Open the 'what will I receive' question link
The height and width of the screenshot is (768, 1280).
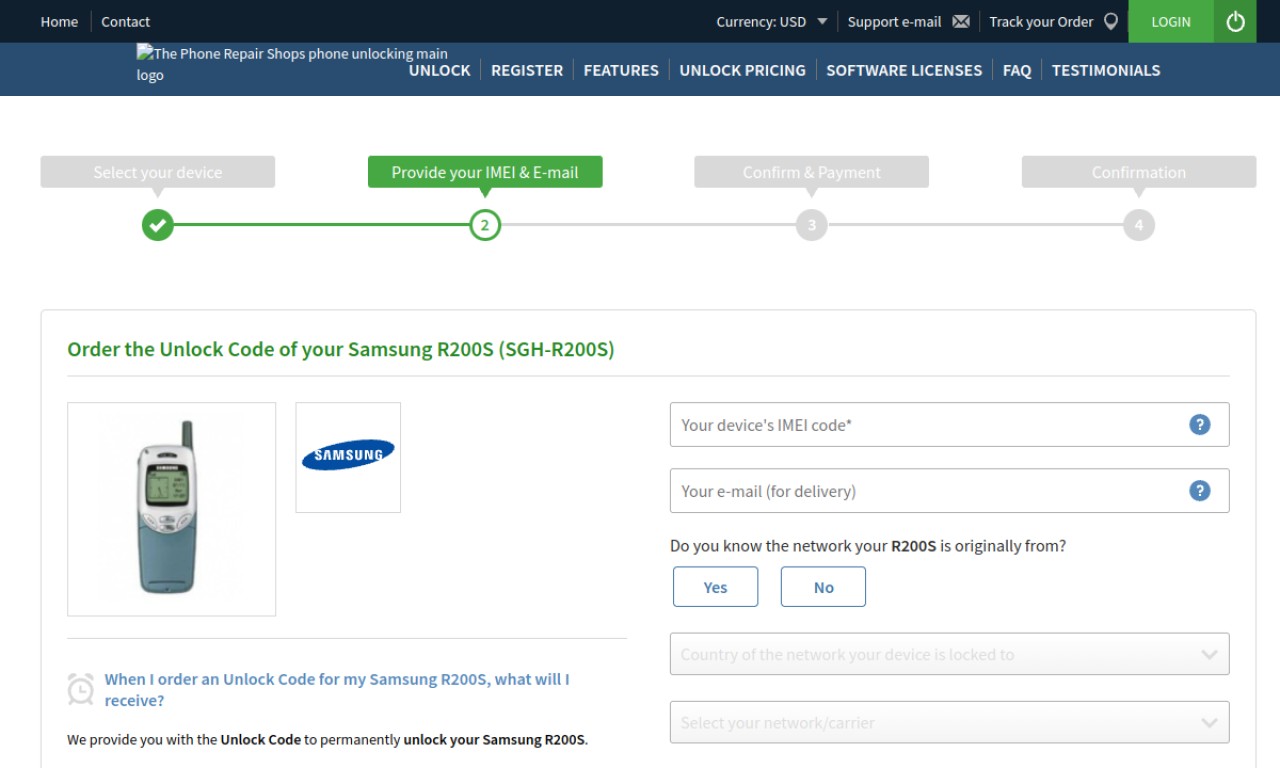tap(337, 690)
